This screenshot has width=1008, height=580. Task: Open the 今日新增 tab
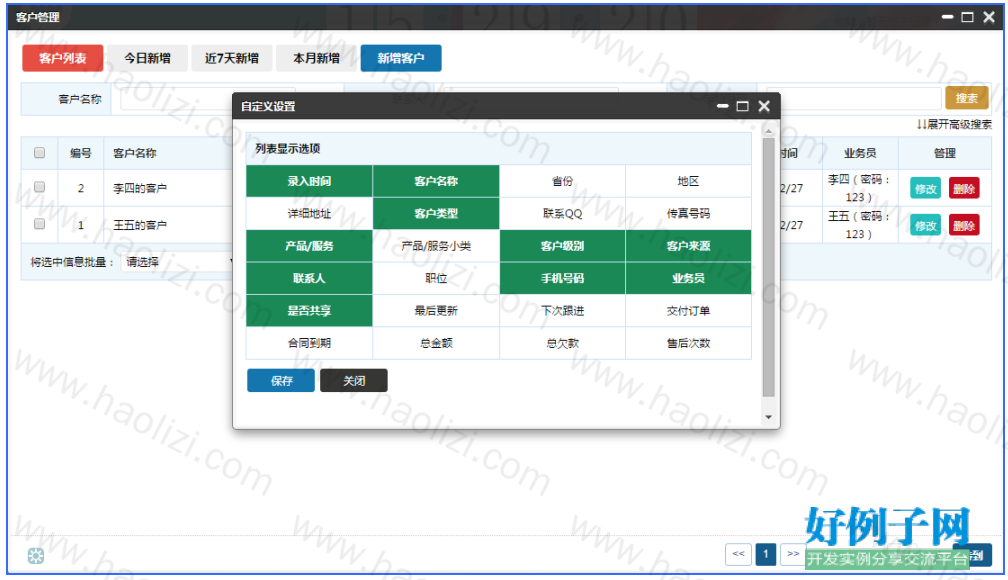click(147, 58)
